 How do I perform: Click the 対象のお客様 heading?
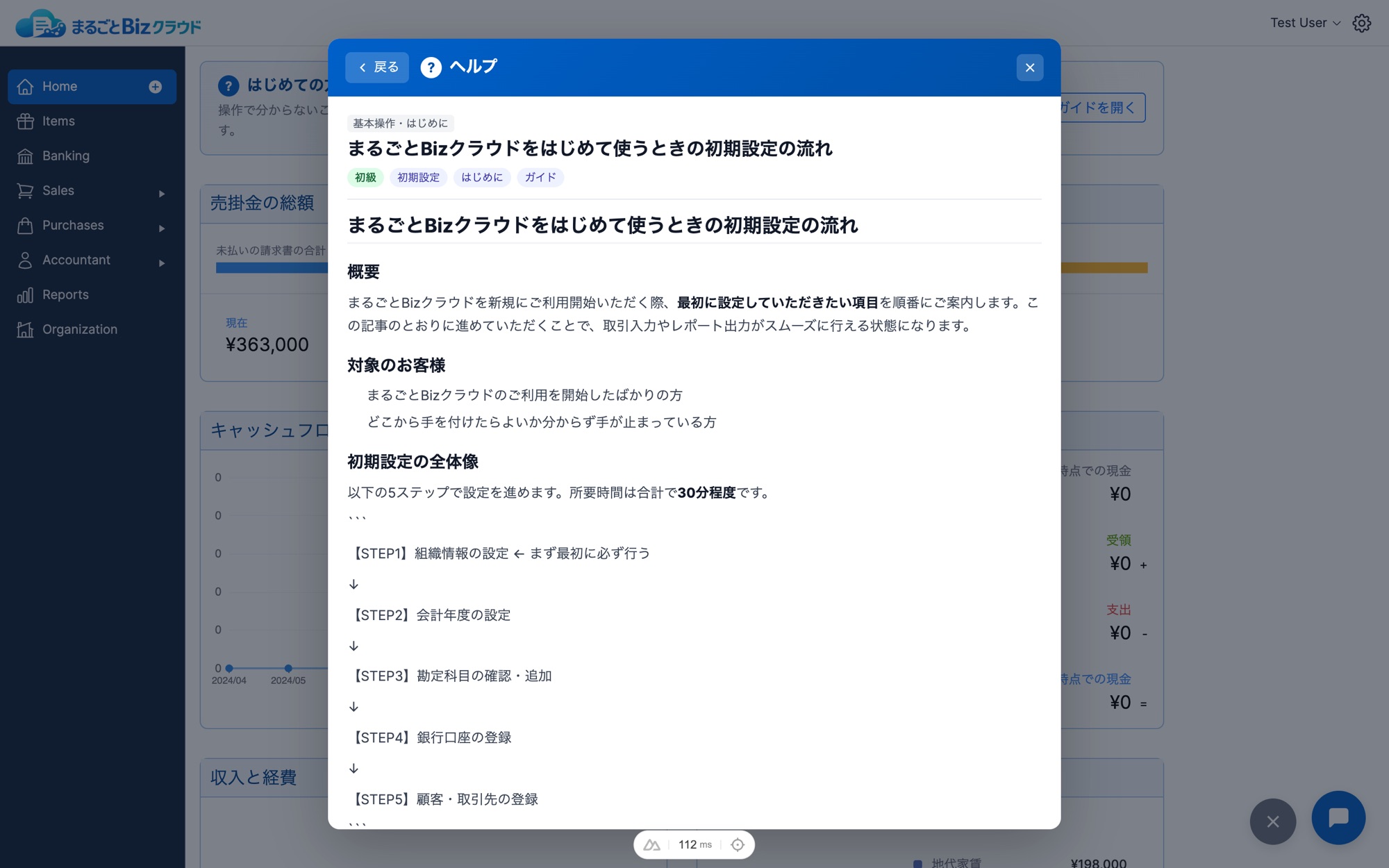coord(397,365)
